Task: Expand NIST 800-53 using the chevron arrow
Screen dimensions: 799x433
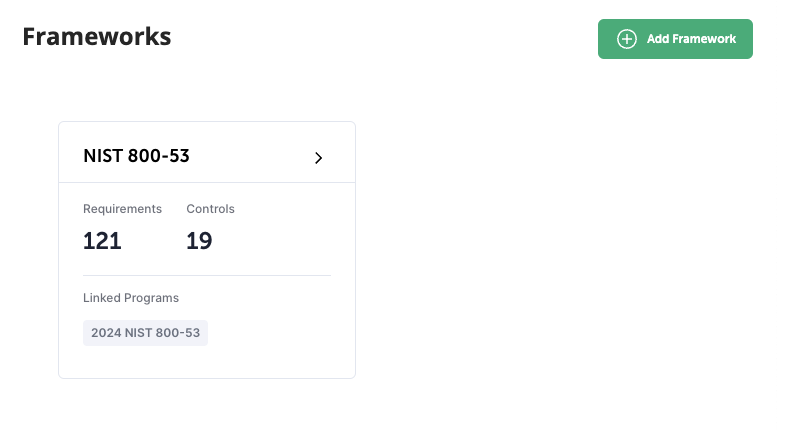Action: click(318, 158)
